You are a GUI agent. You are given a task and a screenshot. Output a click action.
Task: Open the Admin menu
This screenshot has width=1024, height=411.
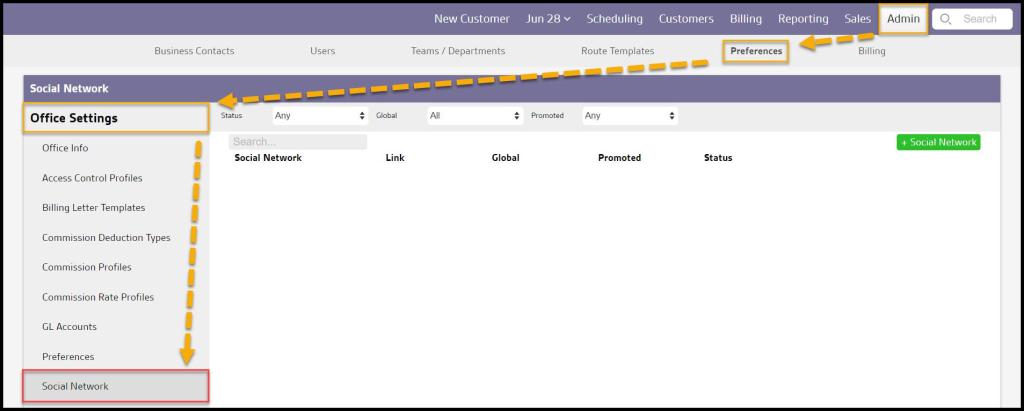click(903, 19)
